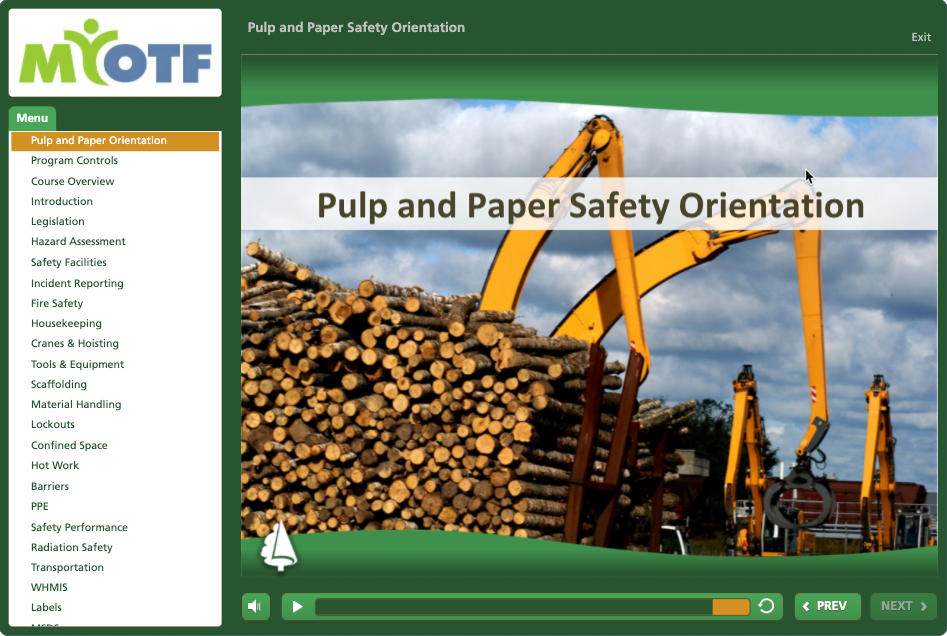Select Hazard Assessment in the menu
The image size is (947, 636).
point(78,242)
